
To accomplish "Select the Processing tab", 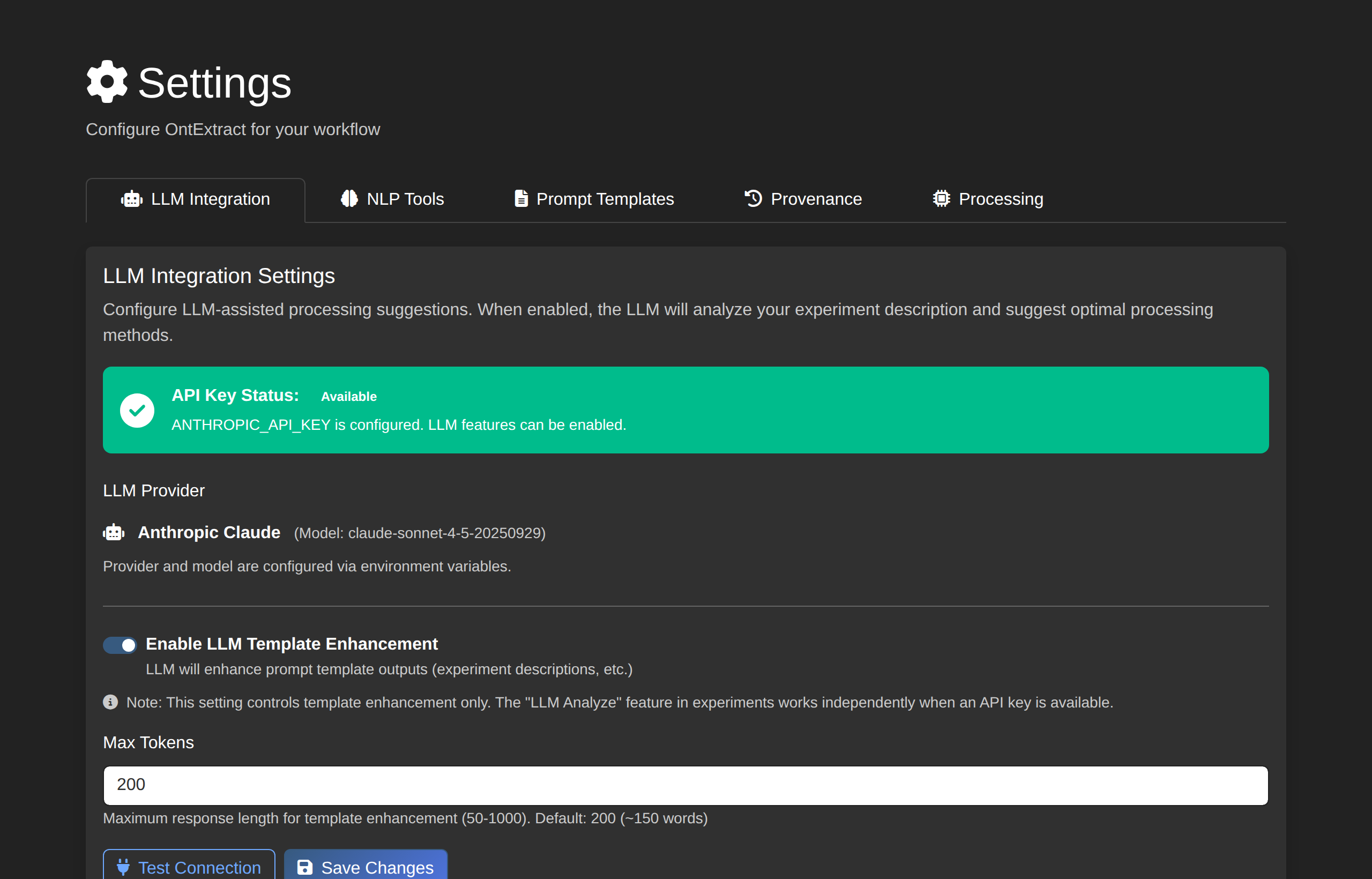I will tap(988, 199).
